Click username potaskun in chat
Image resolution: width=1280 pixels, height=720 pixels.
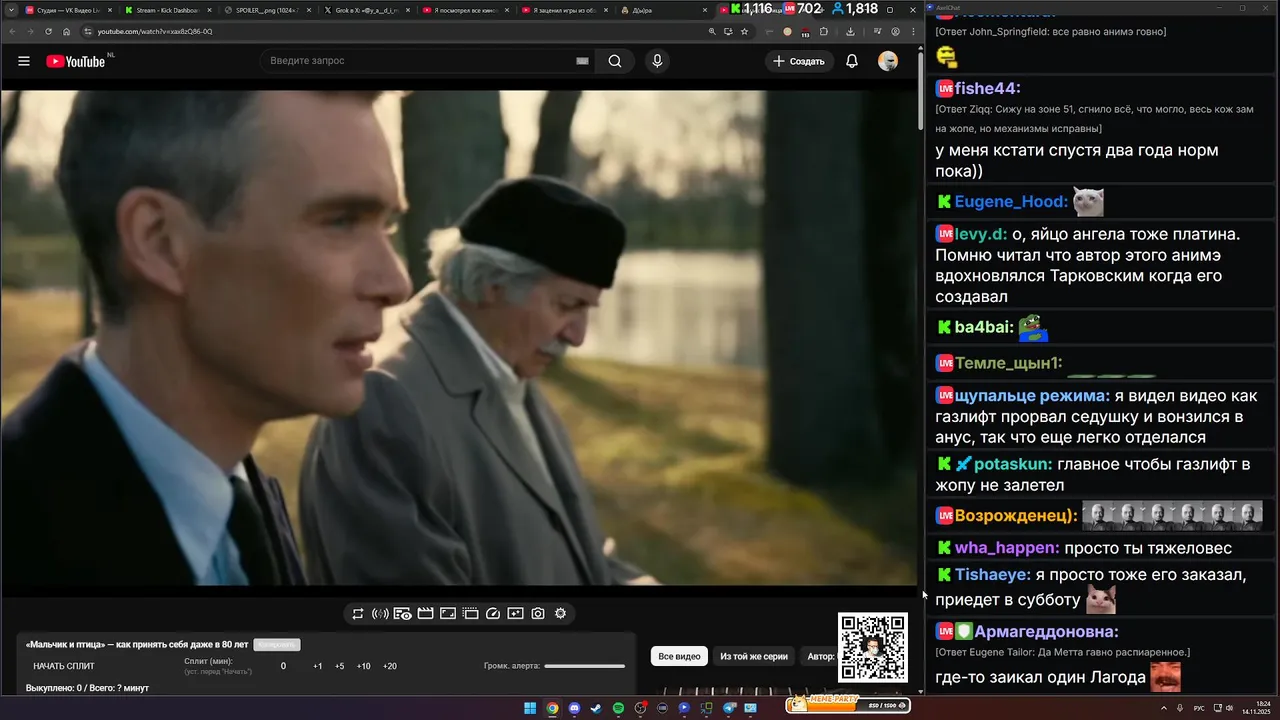[1013, 465]
